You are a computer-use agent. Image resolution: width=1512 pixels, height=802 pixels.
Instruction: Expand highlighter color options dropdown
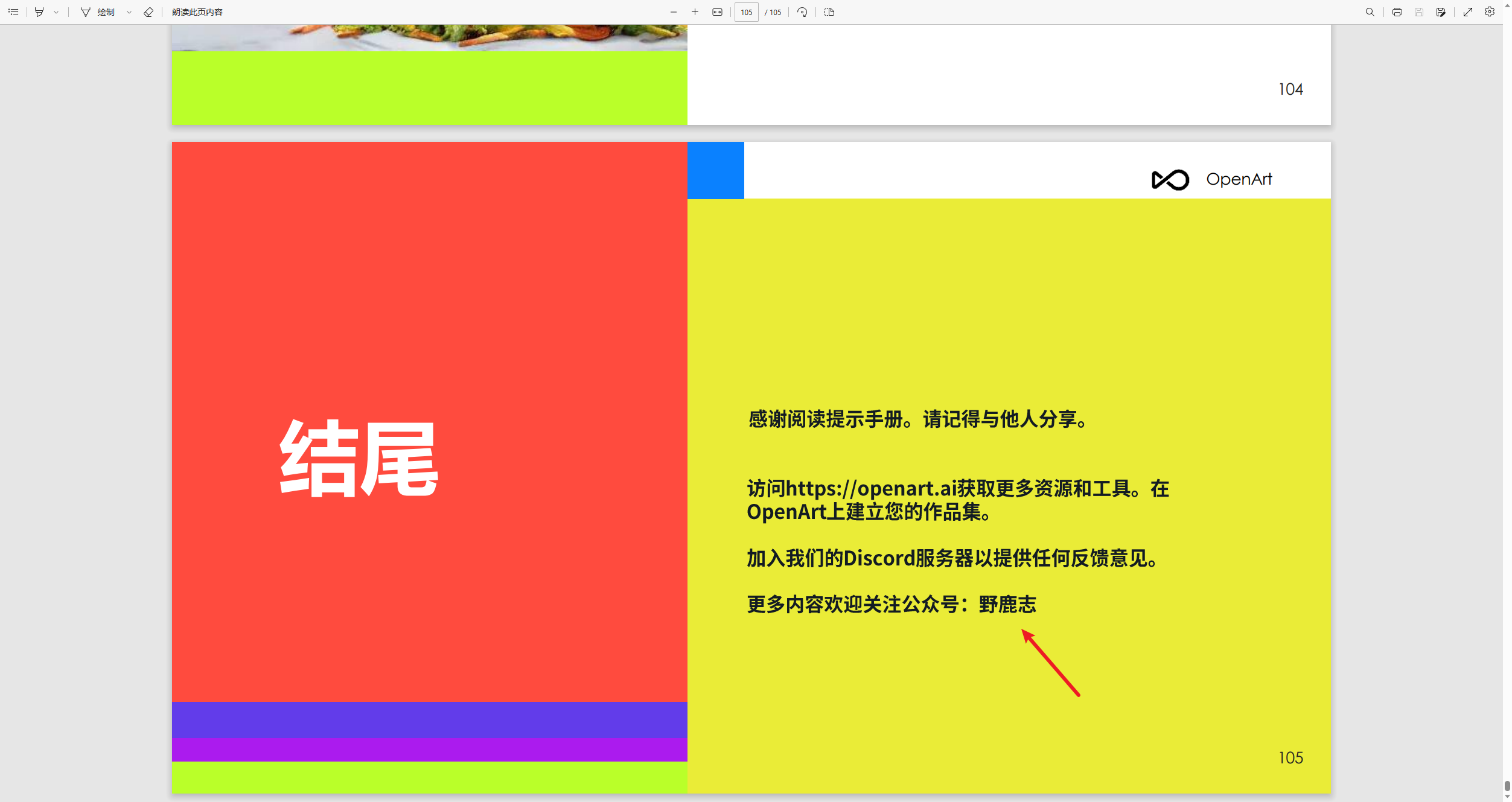click(x=56, y=12)
